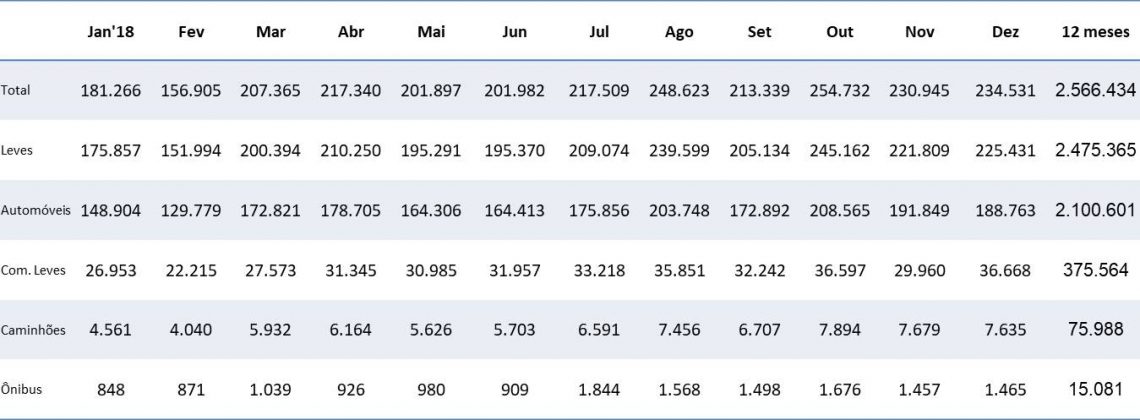The image size is (1140, 420).
Task: Select the Mai Total cell 201.897
Action: (x=433, y=91)
